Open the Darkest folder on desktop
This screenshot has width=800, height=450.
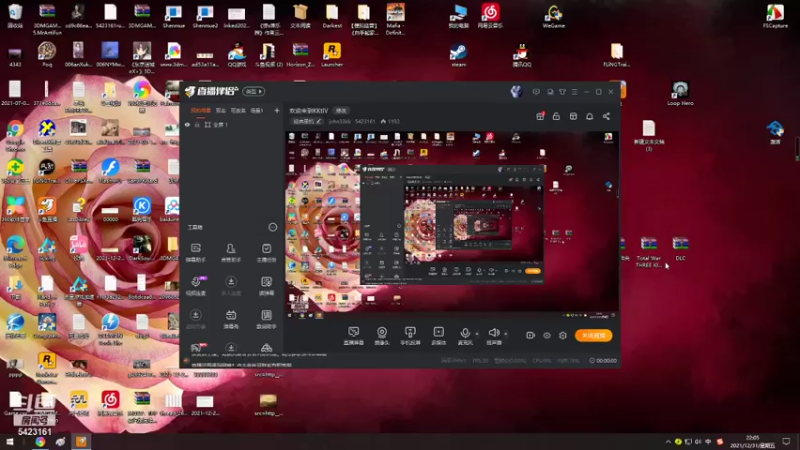point(332,16)
